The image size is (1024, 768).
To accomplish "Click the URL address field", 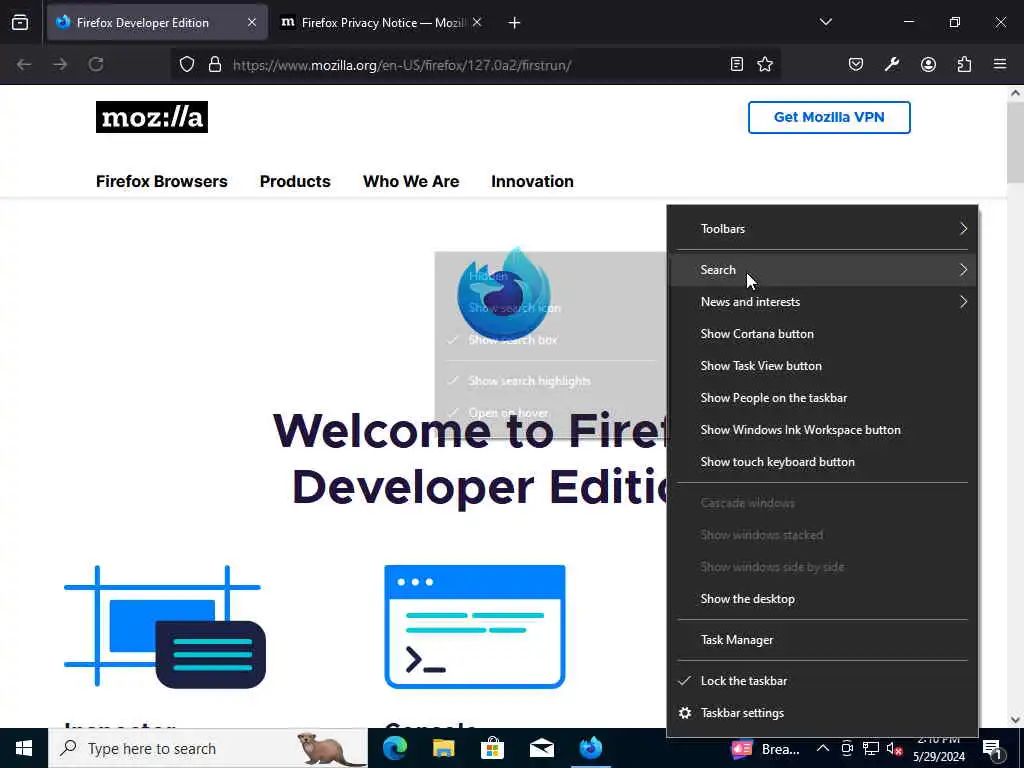I will pos(477,65).
